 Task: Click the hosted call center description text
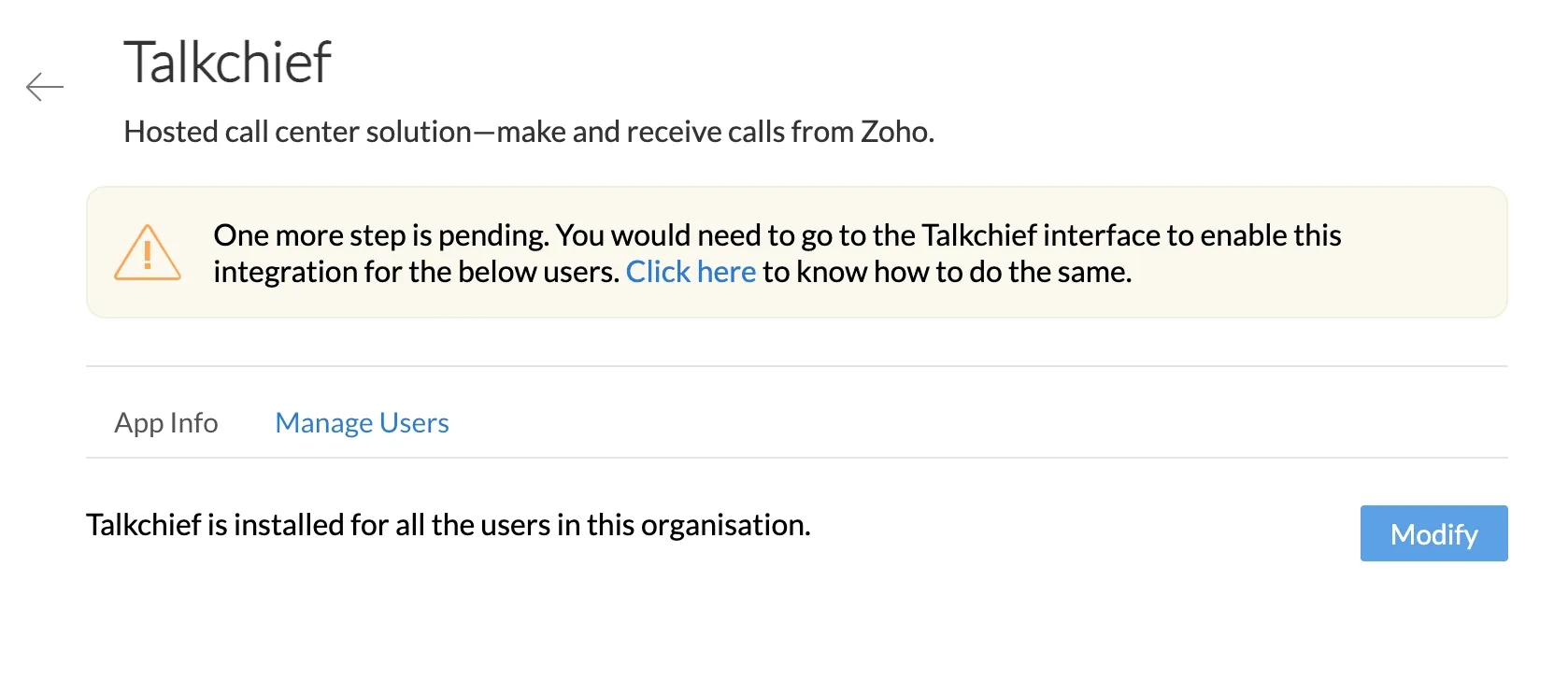[x=528, y=132]
